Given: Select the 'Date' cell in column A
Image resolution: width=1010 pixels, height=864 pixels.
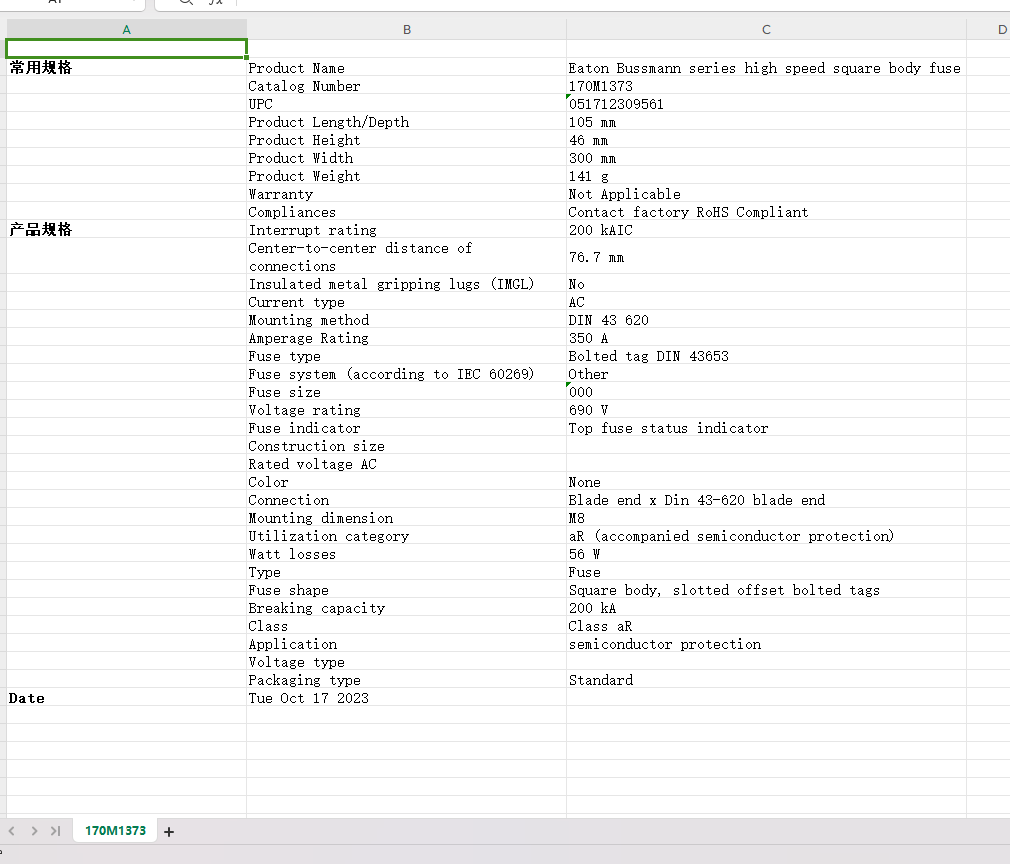Looking at the screenshot, I should 126,698.
